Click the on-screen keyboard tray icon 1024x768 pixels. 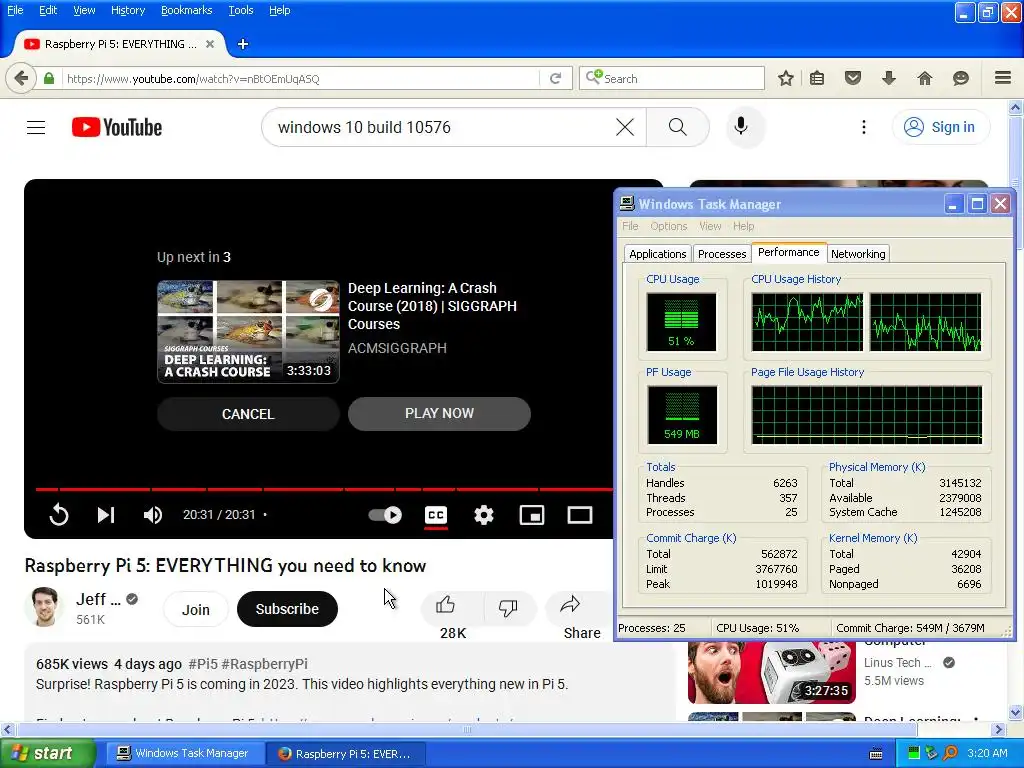click(x=876, y=754)
